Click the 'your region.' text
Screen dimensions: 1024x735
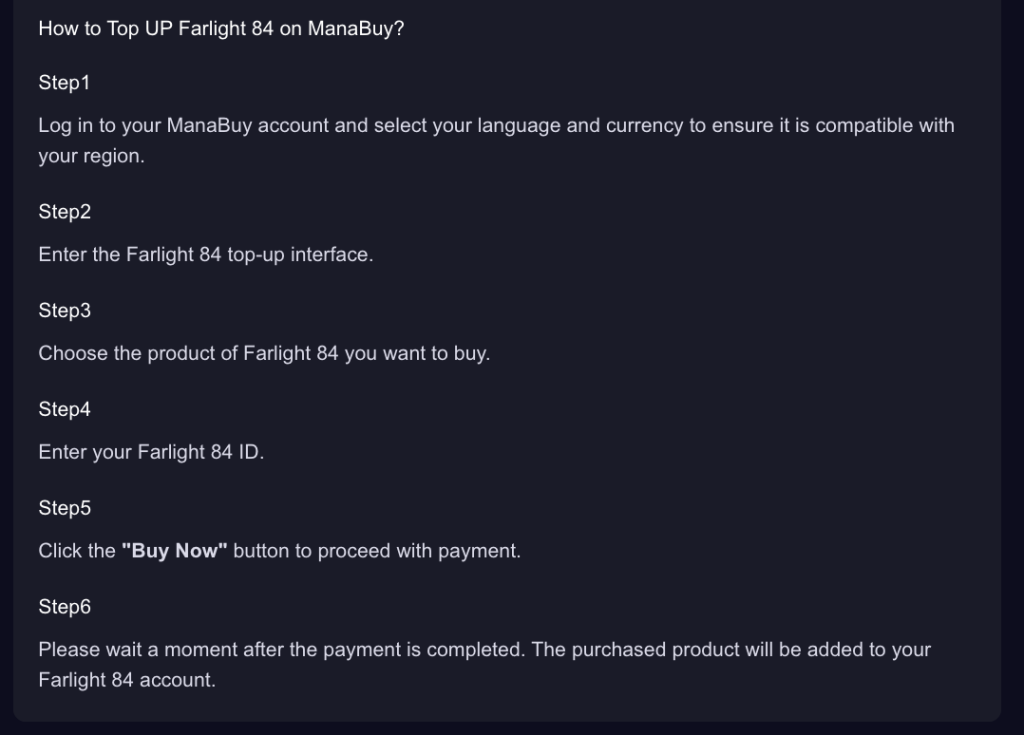click(x=91, y=156)
